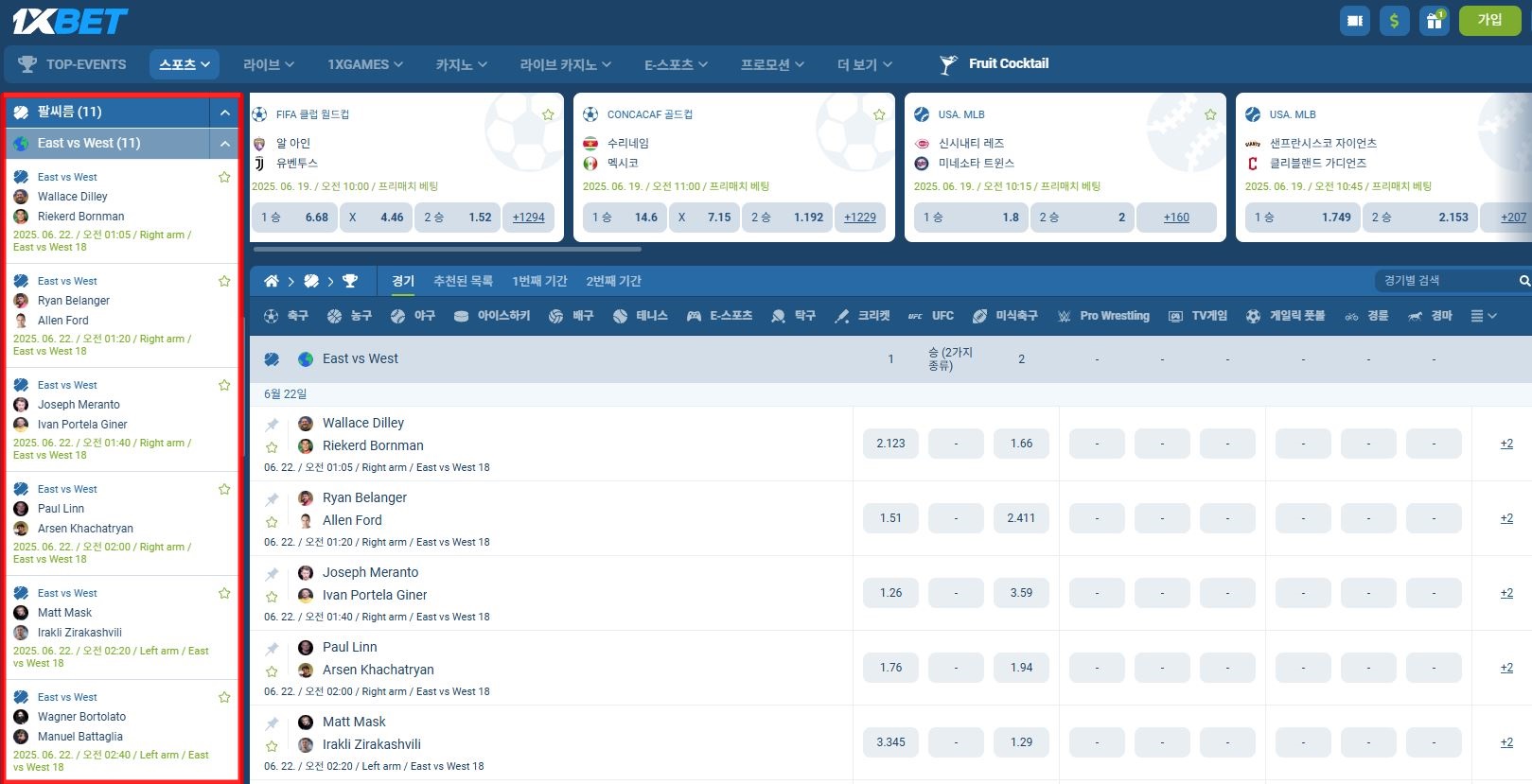
Task: Favorite sidebar match Joseph Meranto
Action: pos(224,385)
